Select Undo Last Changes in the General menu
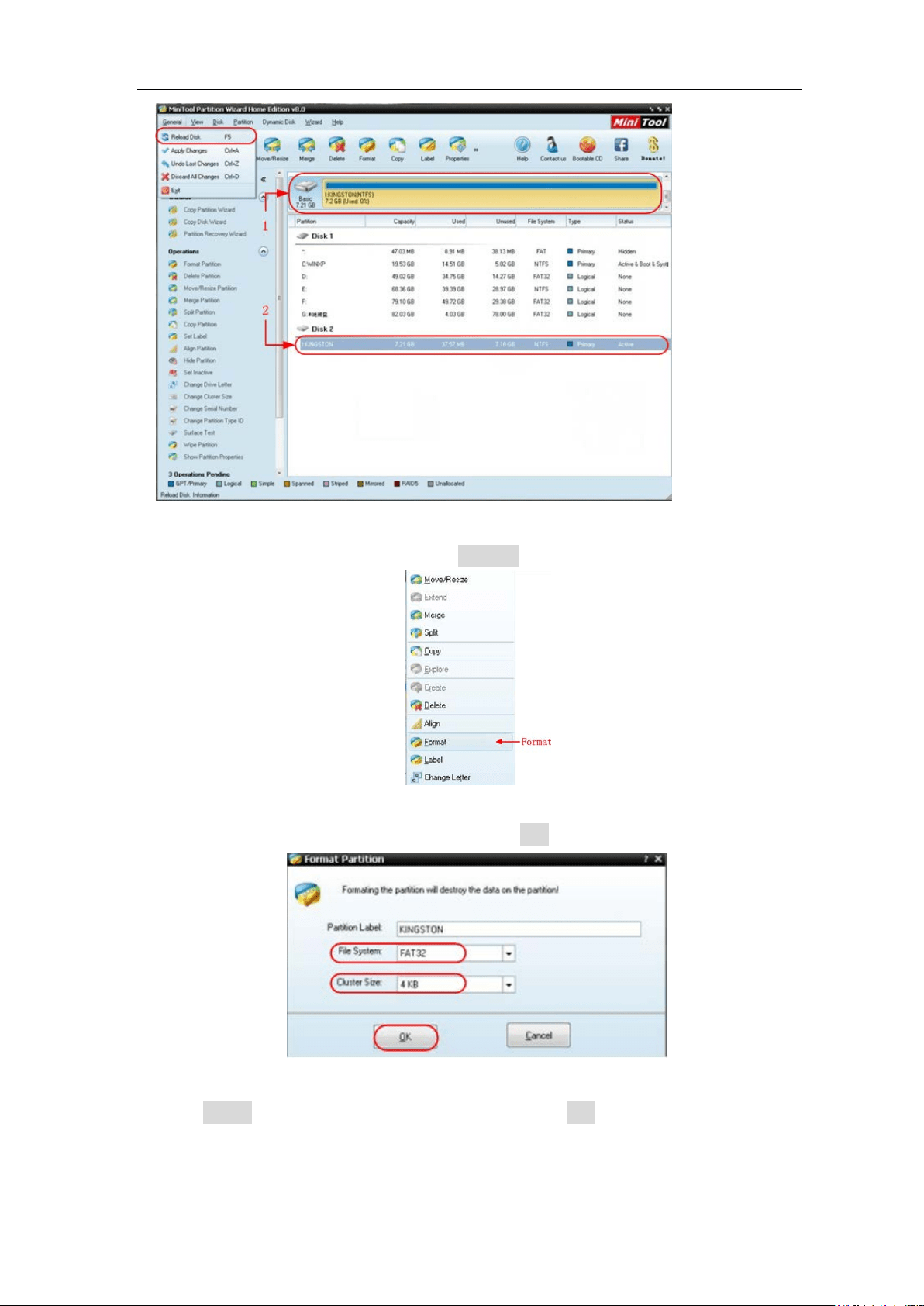The width and height of the screenshot is (924, 1306). click(x=206, y=164)
